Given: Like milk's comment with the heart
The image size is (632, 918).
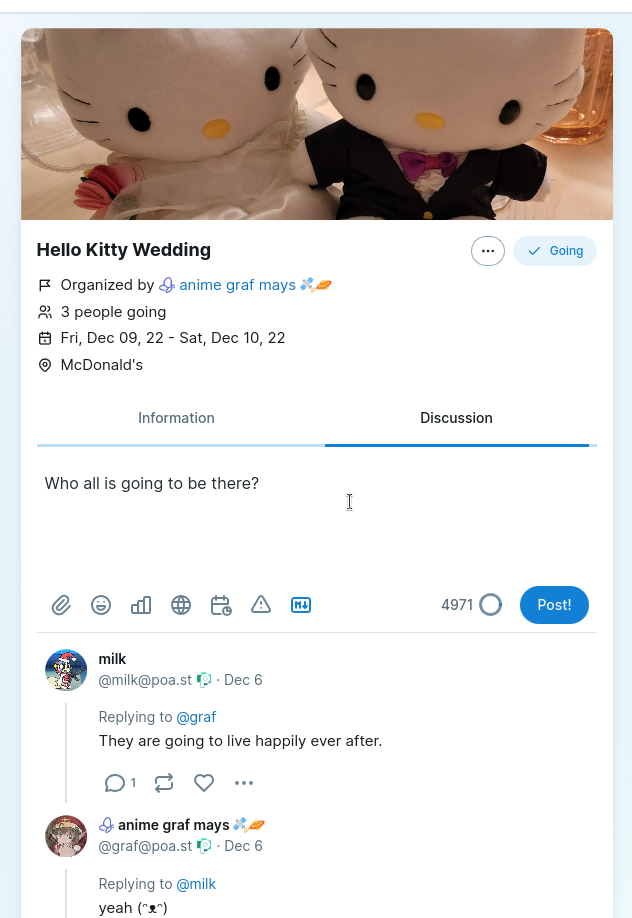Looking at the screenshot, I should (x=204, y=783).
